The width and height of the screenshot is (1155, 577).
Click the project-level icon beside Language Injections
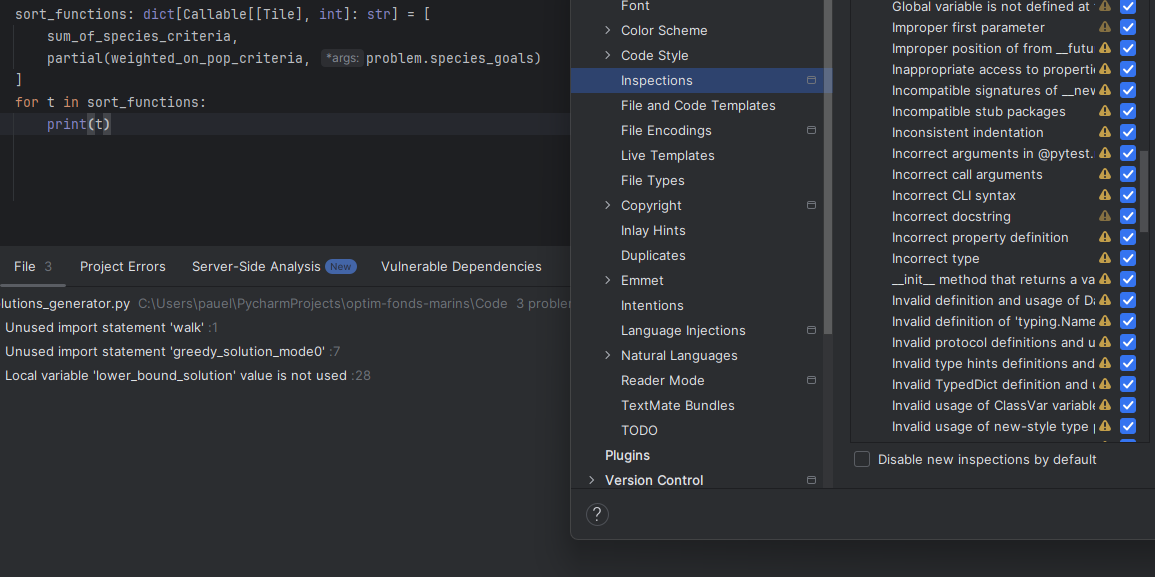(x=811, y=330)
